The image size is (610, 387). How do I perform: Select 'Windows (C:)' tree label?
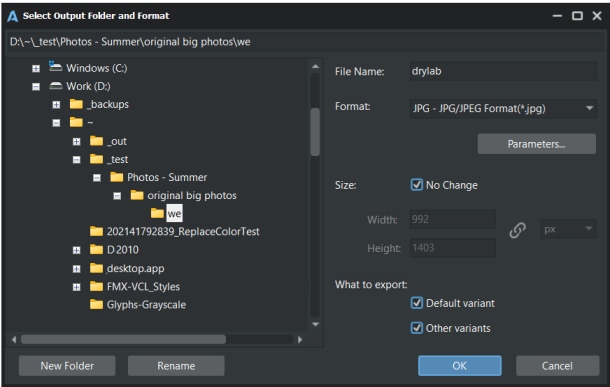pos(96,68)
